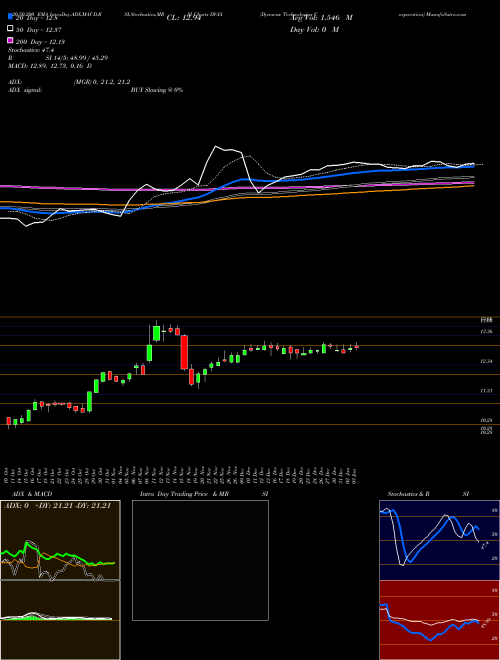Click the 12.24 price axis label
This screenshot has height=660, width=500.
(x=486, y=361)
